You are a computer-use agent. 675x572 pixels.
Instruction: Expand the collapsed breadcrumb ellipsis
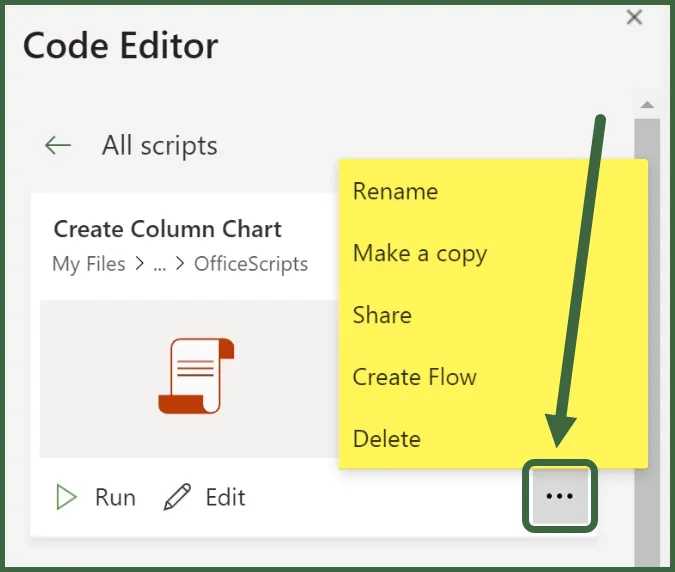(159, 265)
